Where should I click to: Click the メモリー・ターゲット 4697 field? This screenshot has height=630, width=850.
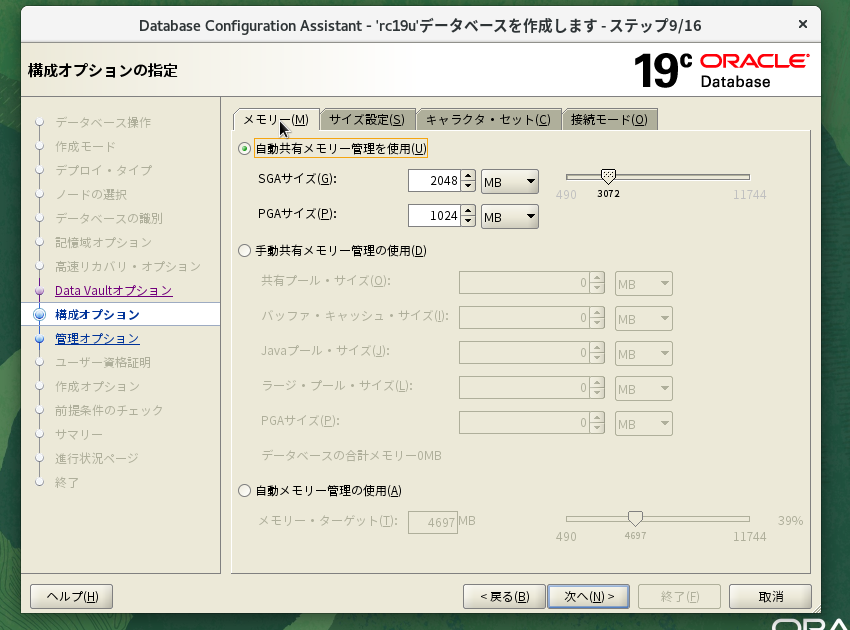pos(433,522)
